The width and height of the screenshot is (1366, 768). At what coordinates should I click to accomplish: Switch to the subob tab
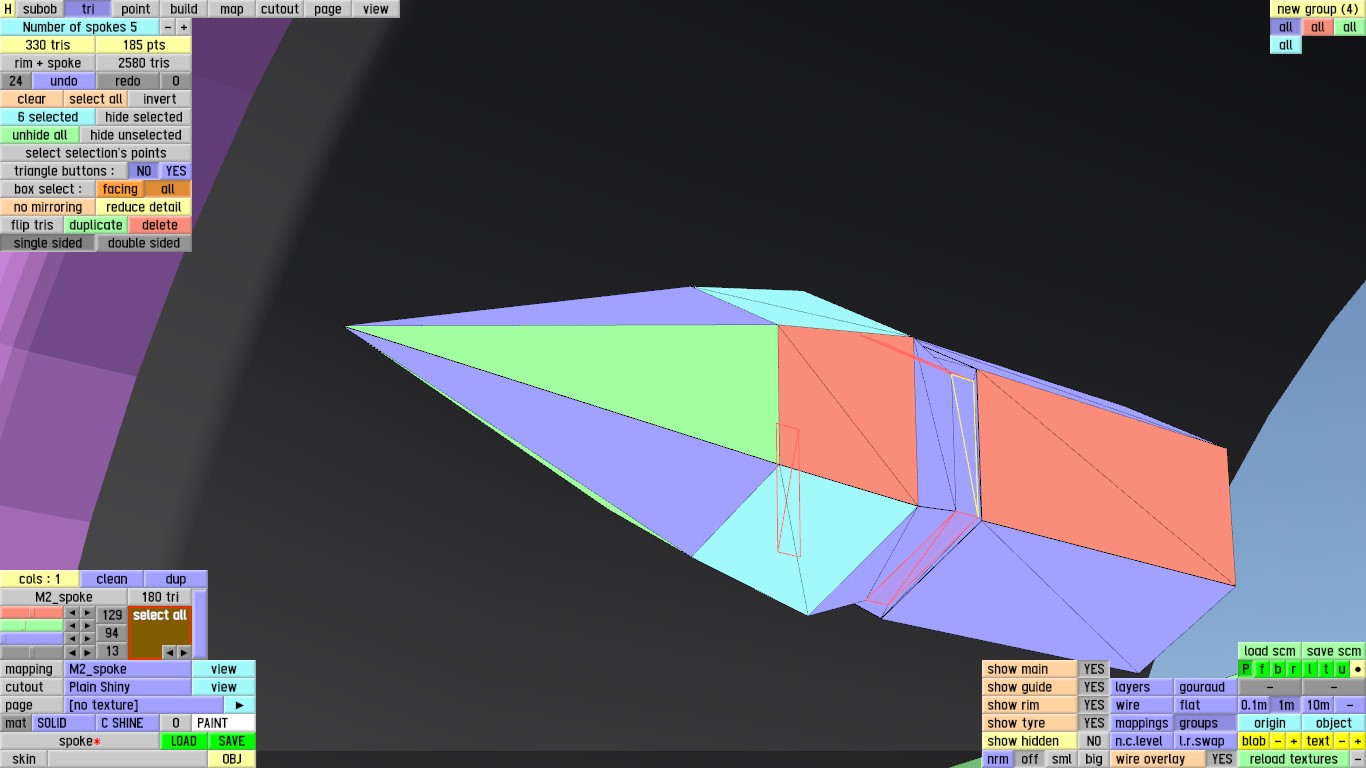[x=40, y=9]
